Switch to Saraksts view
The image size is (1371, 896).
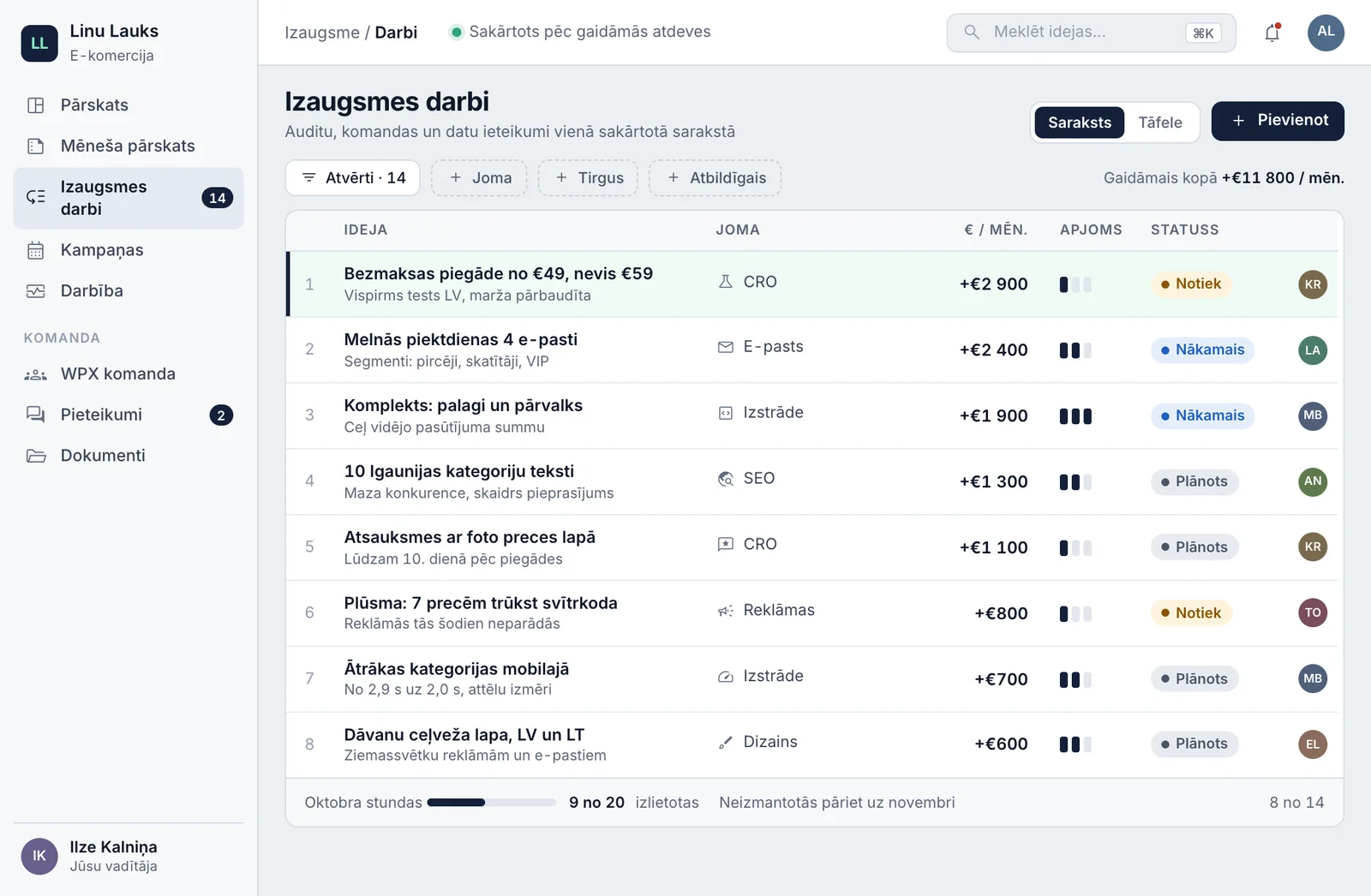[1080, 122]
